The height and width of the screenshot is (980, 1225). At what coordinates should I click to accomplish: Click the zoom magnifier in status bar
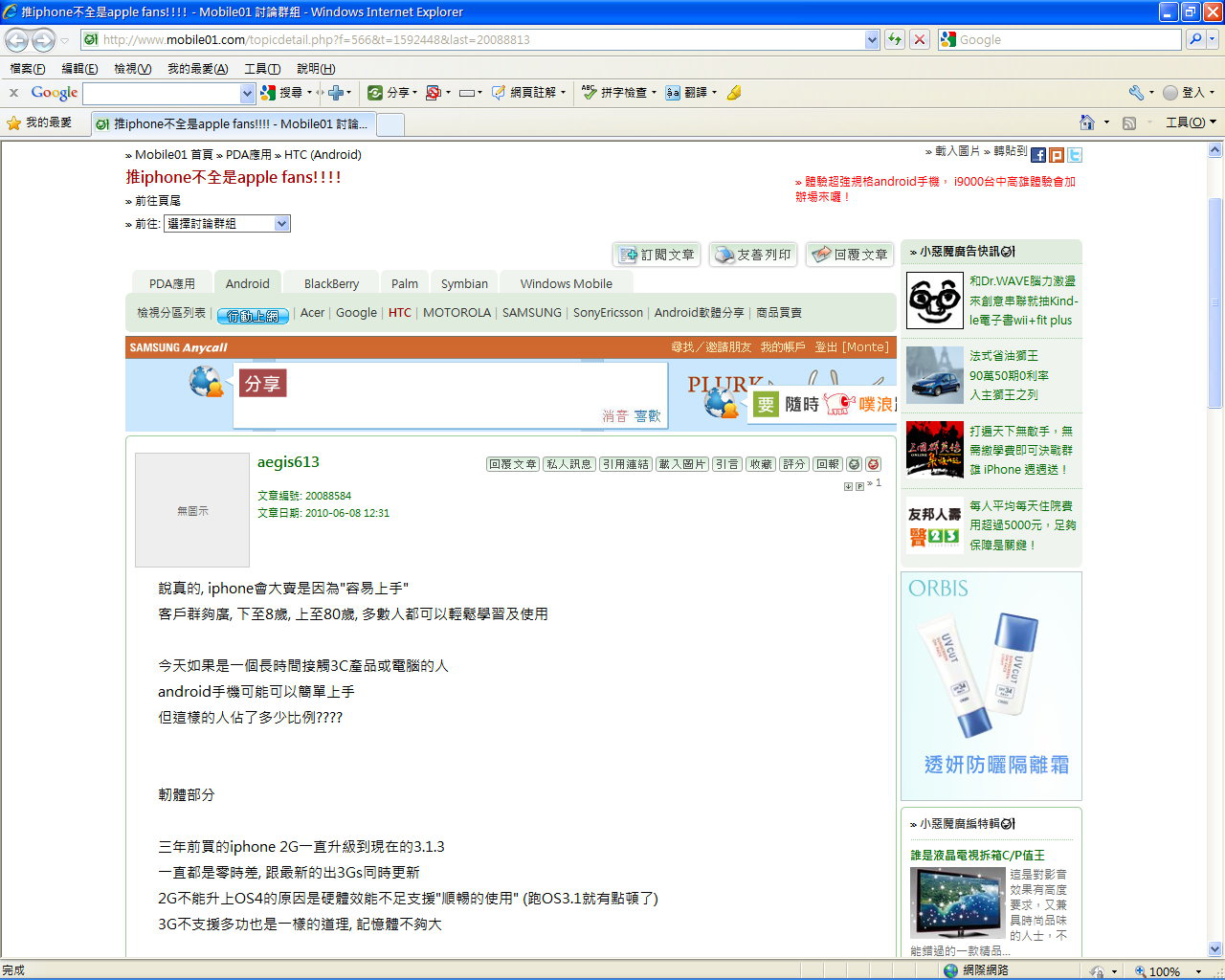click(x=1140, y=971)
